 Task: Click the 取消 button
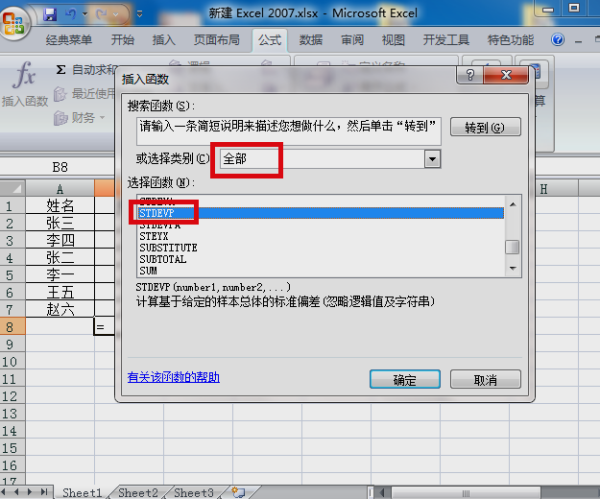(x=485, y=379)
